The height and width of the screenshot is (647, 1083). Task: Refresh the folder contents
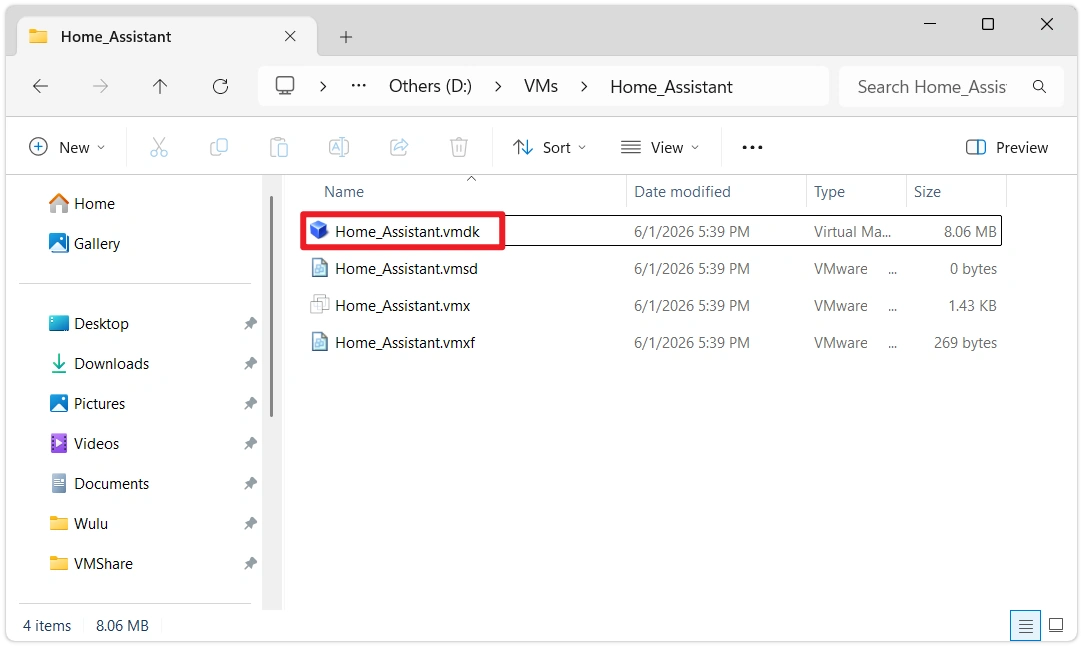pyautogui.click(x=220, y=86)
